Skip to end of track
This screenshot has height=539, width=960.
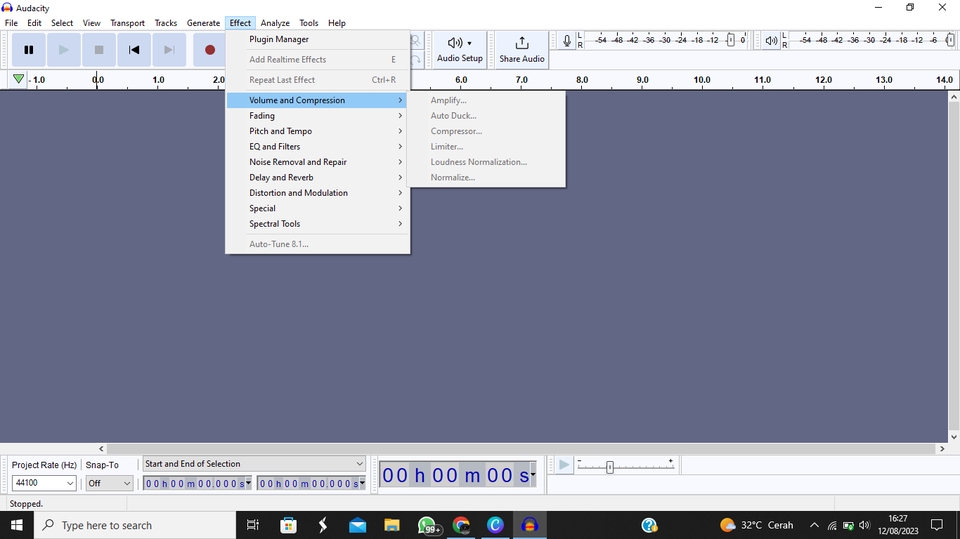point(169,50)
